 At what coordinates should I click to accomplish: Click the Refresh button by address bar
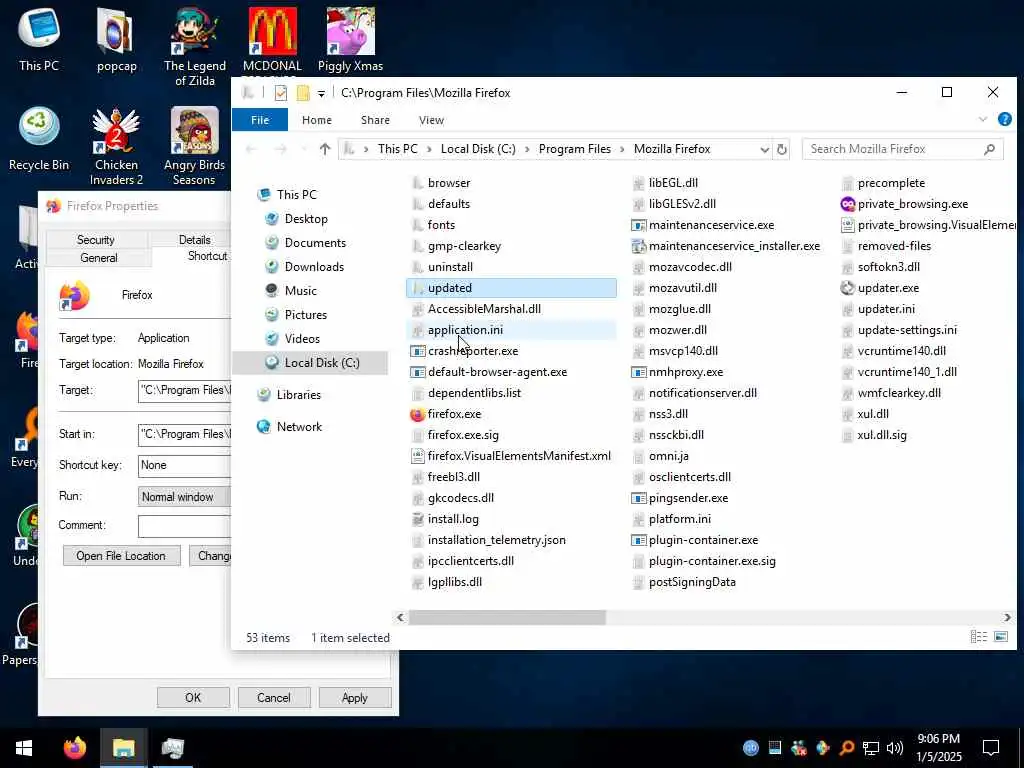click(x=782, y=149)
